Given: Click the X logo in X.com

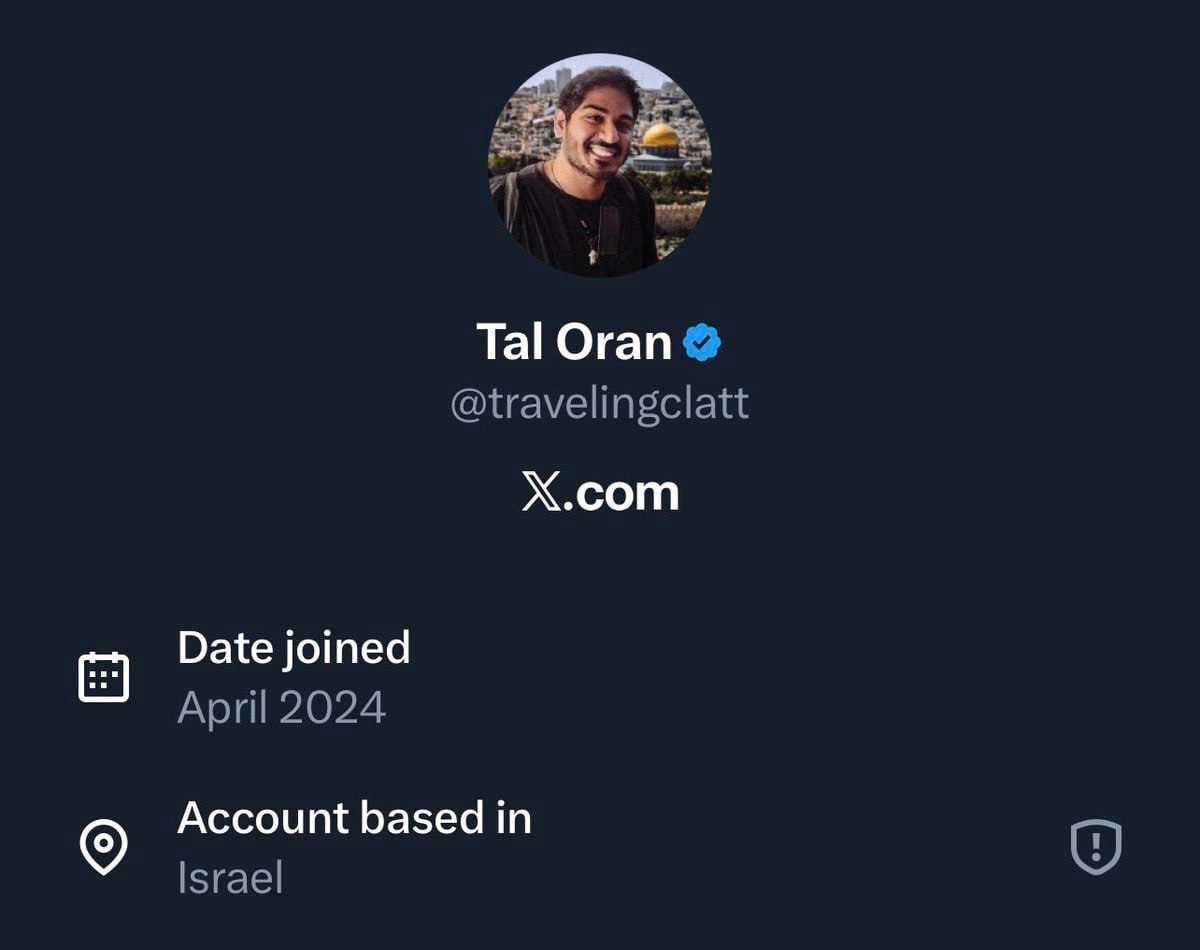Looking at the screenshot, I should 540,493.
